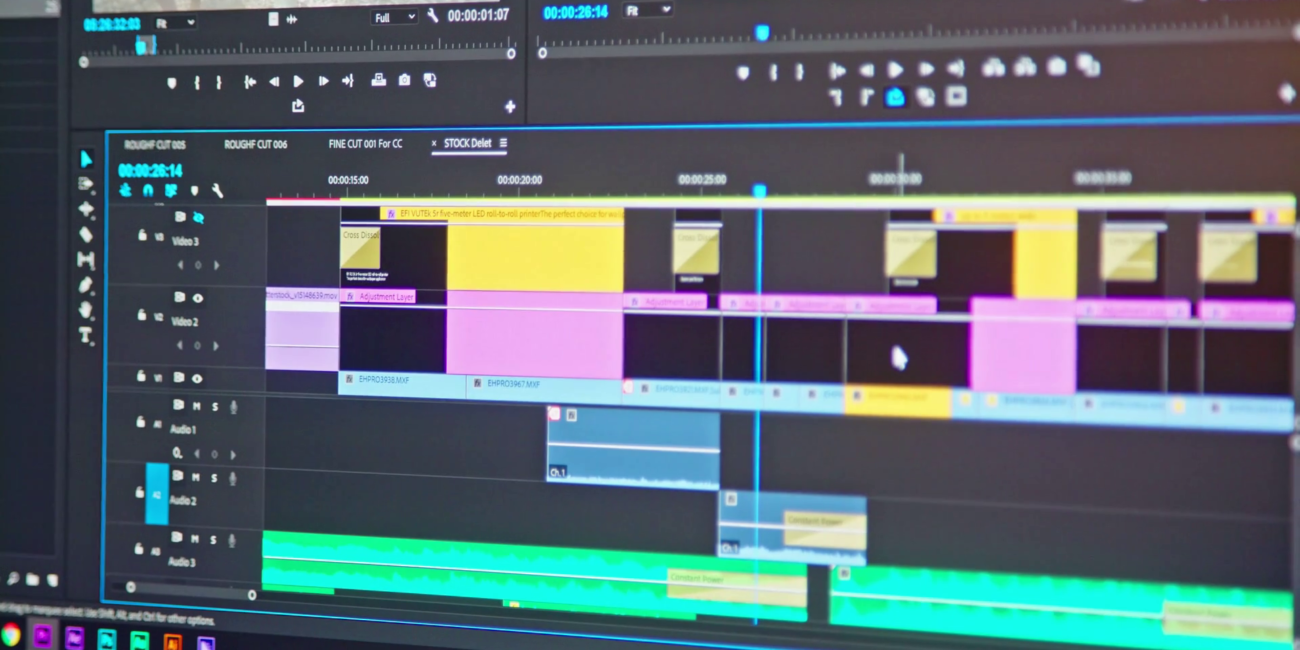Play the Program Monitor sequence
The width and height of the screenshot is (1300, 650).
[895, 69]
